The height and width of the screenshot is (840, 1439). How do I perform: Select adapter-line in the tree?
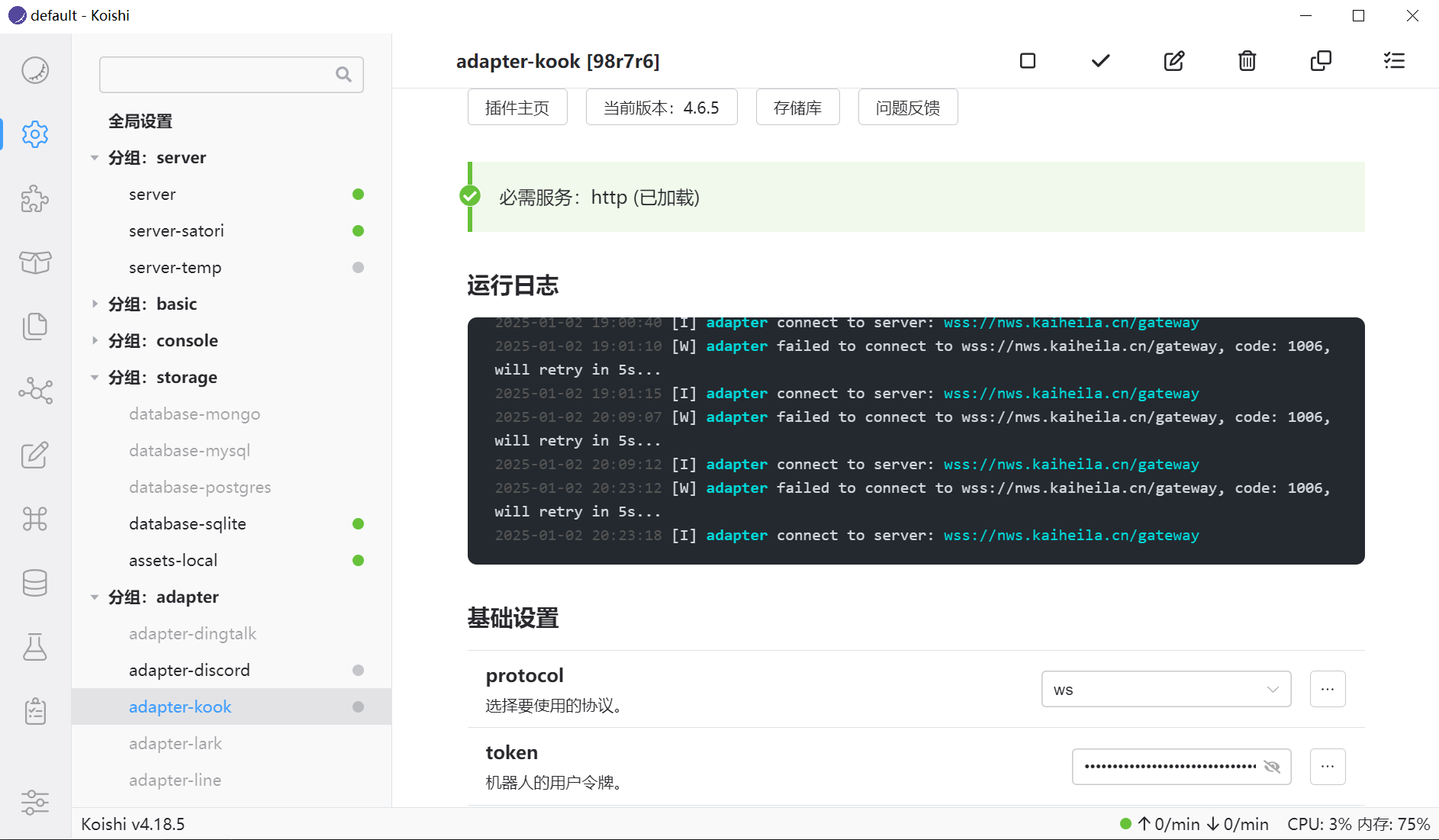[x=232, y=780]
